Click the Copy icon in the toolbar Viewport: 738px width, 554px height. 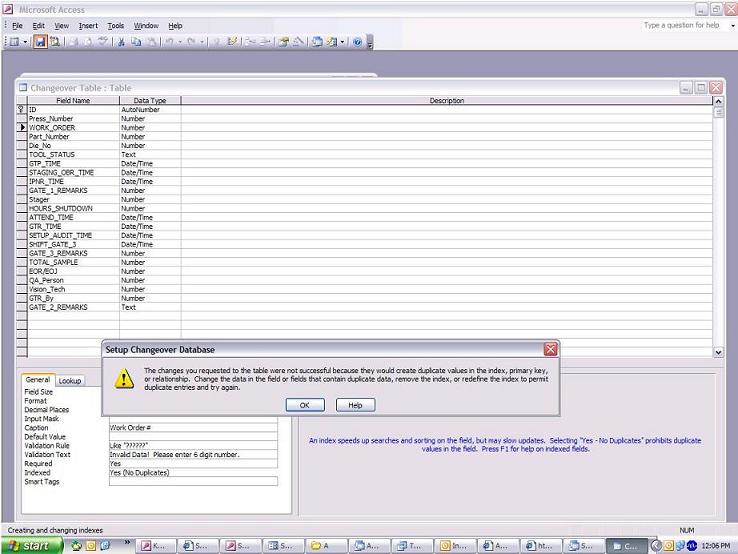(x=135, y=42)
